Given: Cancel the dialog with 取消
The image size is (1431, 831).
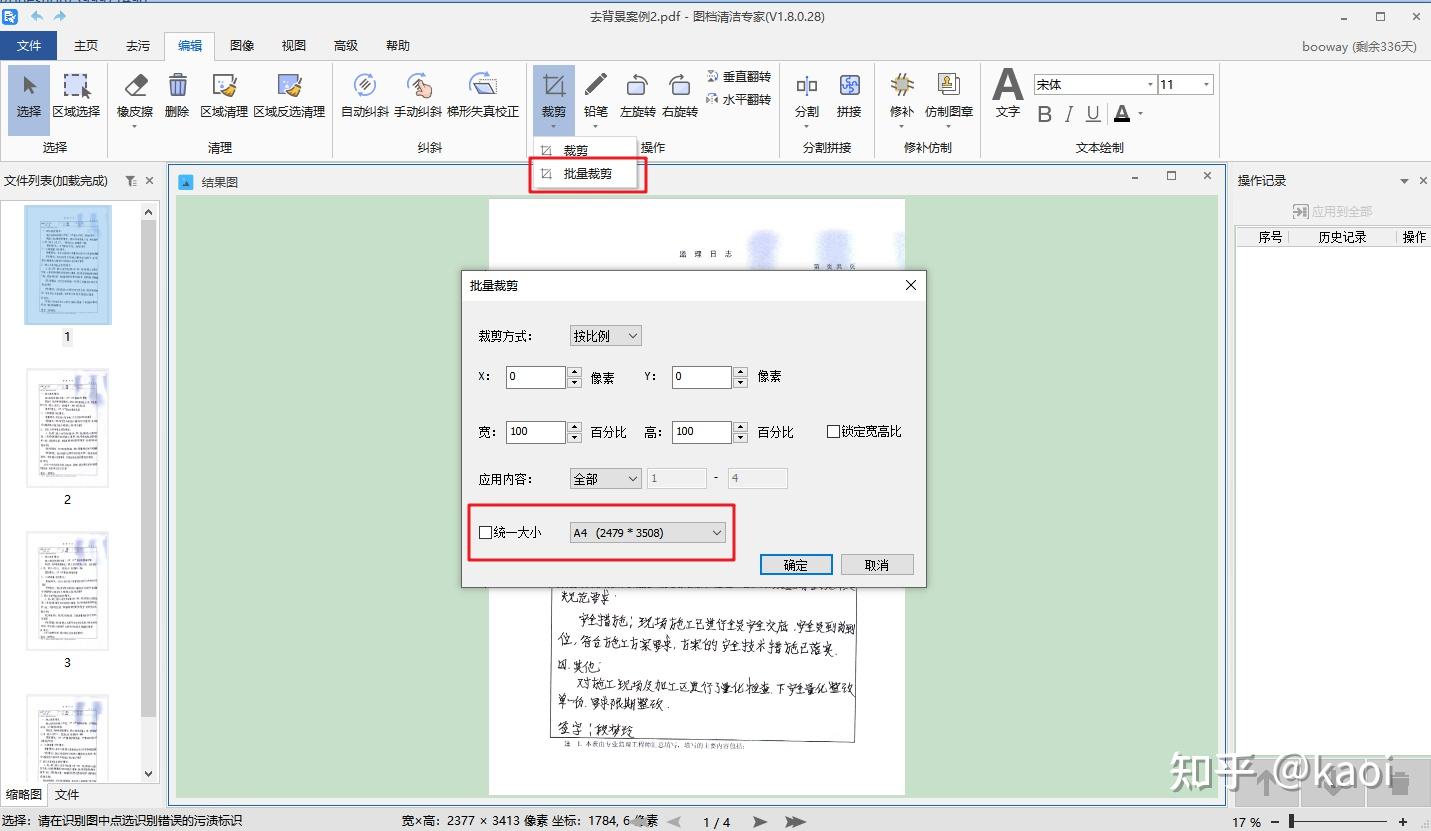Looking at the screenshot, I should [x=877, y=565].
